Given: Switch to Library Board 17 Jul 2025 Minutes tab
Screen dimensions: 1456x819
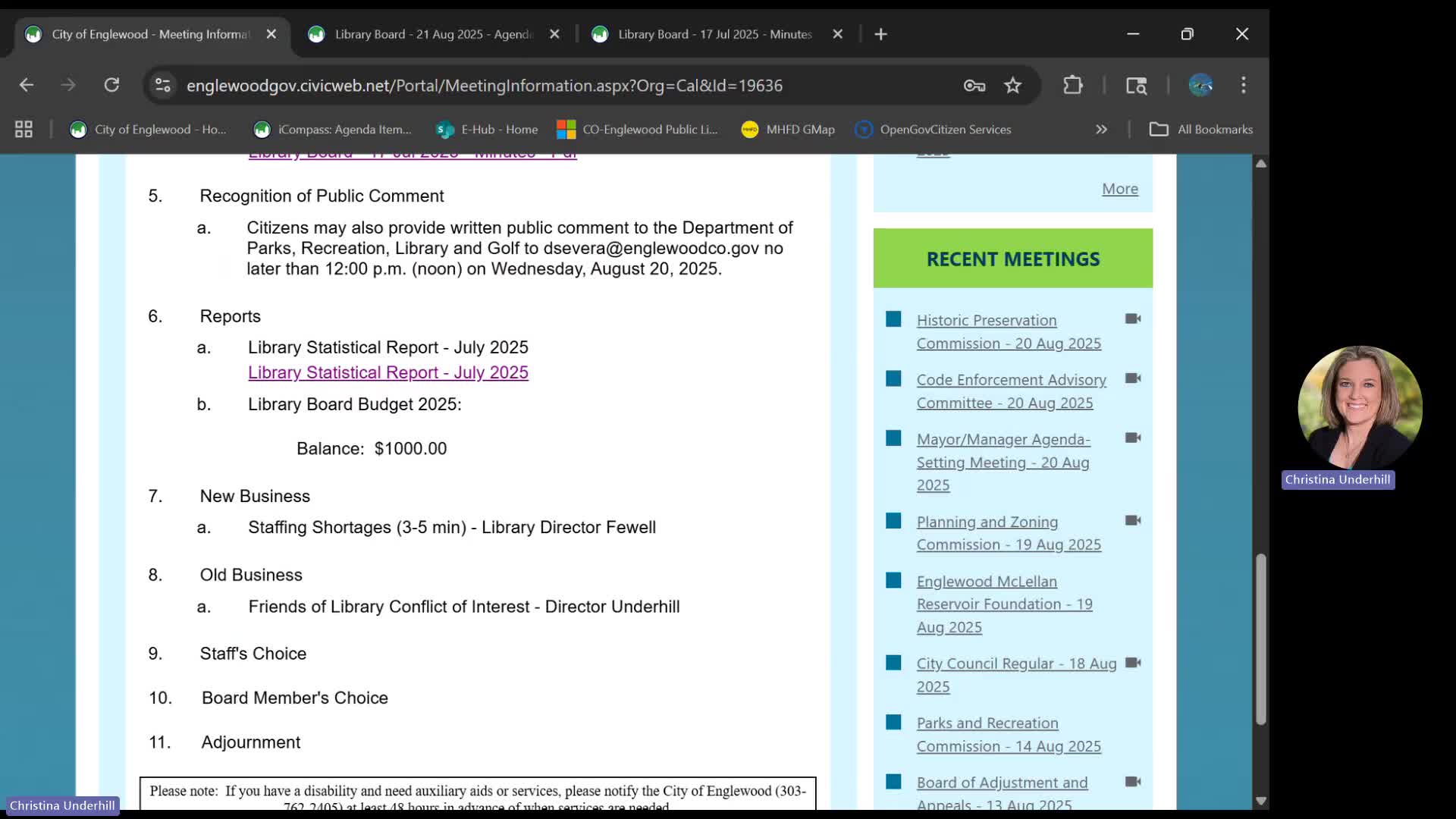Looking at the screenshot, I should [714, 34].
